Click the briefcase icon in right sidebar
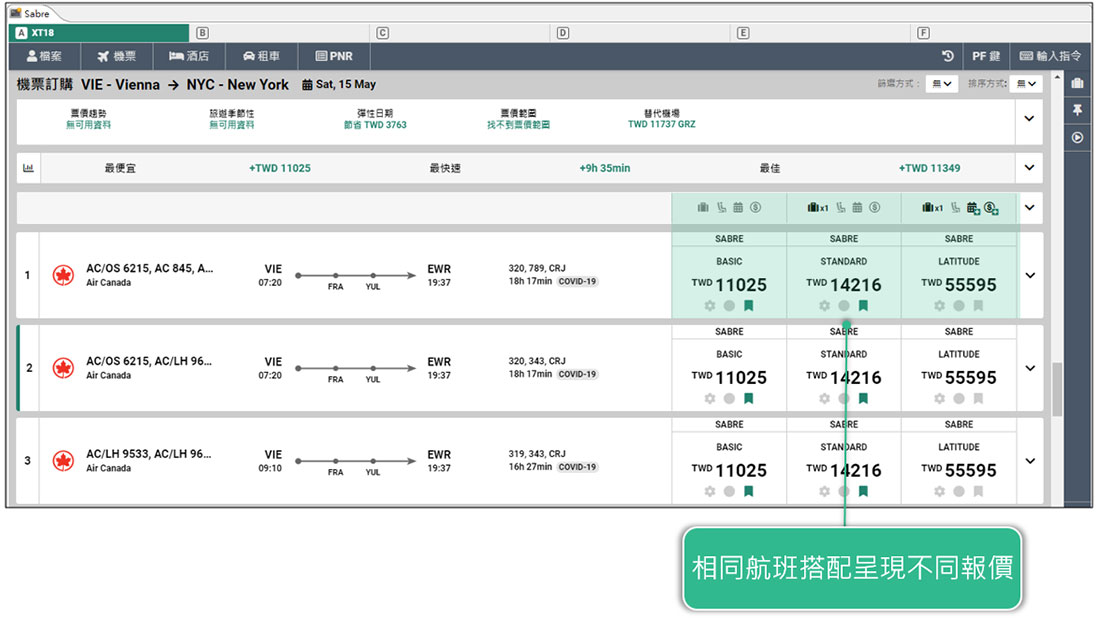 1078,83
